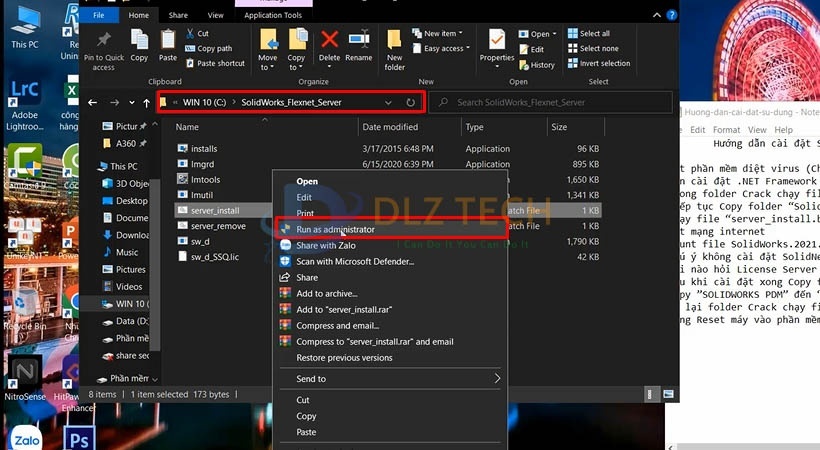Click Format menu in Notepad
This screenshot has width=820, height=450.
tap(726, 130)
